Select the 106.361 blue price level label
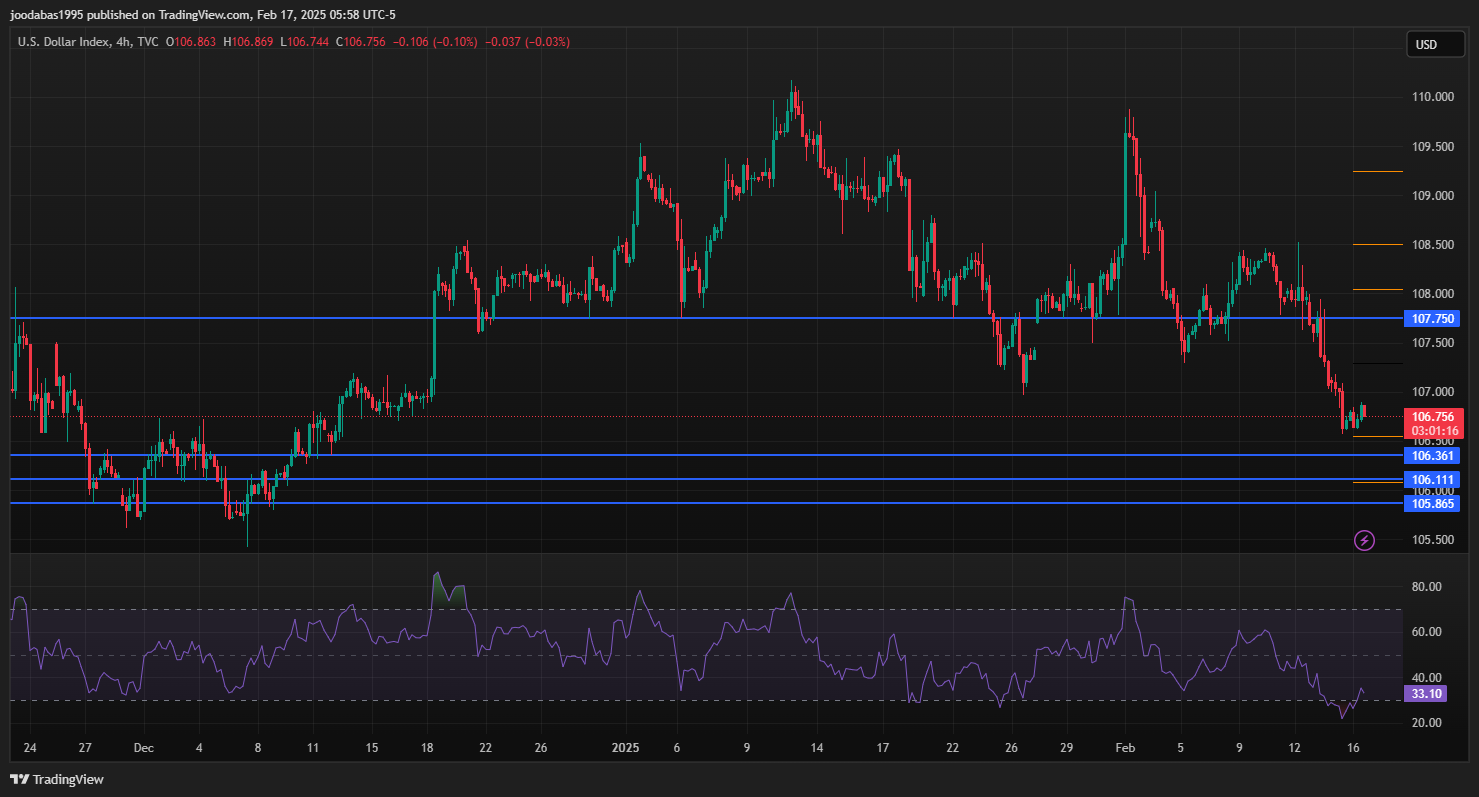This screenshot has height=797, width=1479. [x=1432, y=455]
